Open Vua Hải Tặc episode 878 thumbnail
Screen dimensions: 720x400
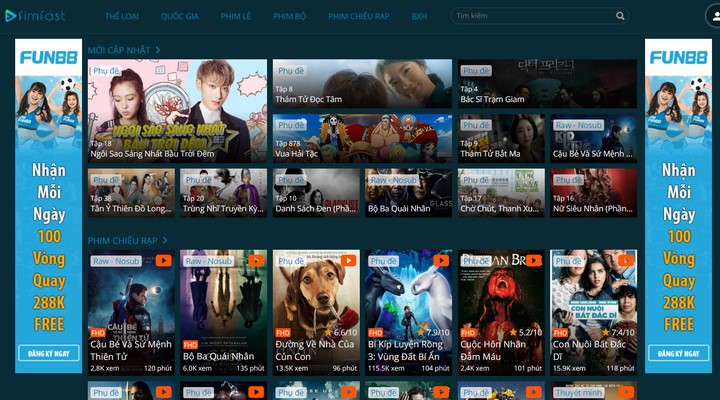pos(362,138)
